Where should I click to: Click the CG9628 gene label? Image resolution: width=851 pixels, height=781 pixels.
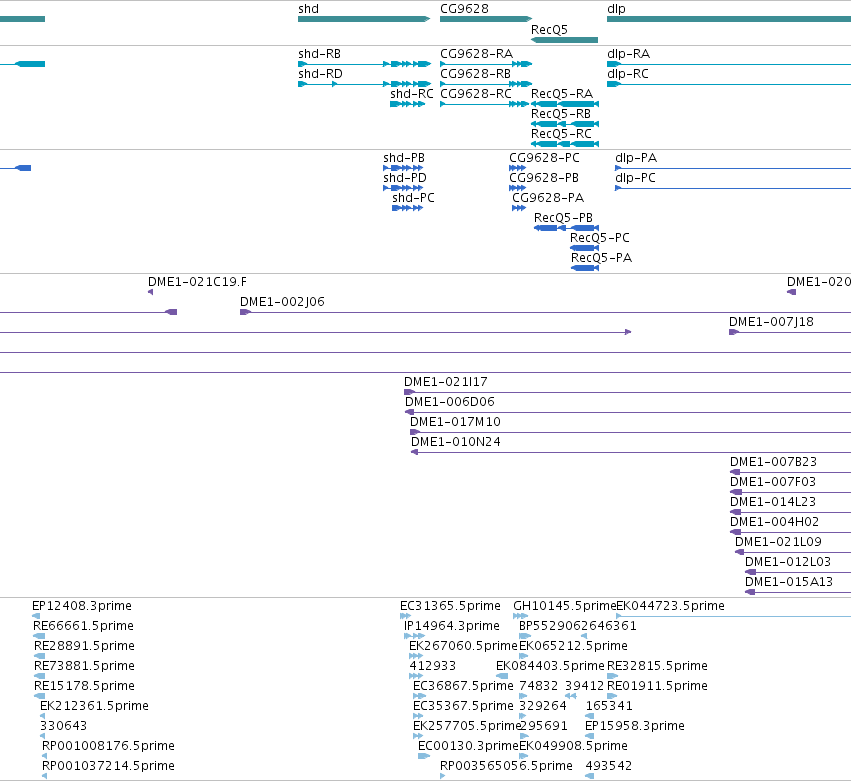[464, 9]
